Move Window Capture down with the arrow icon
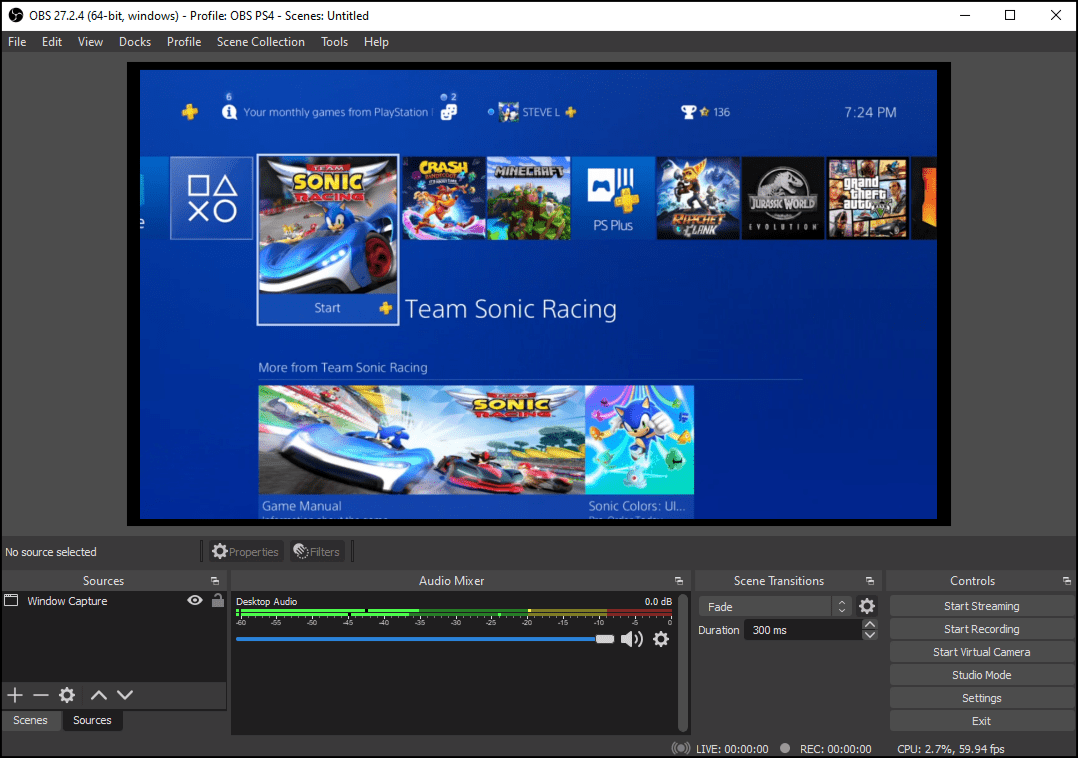 [x=124, y=694]
